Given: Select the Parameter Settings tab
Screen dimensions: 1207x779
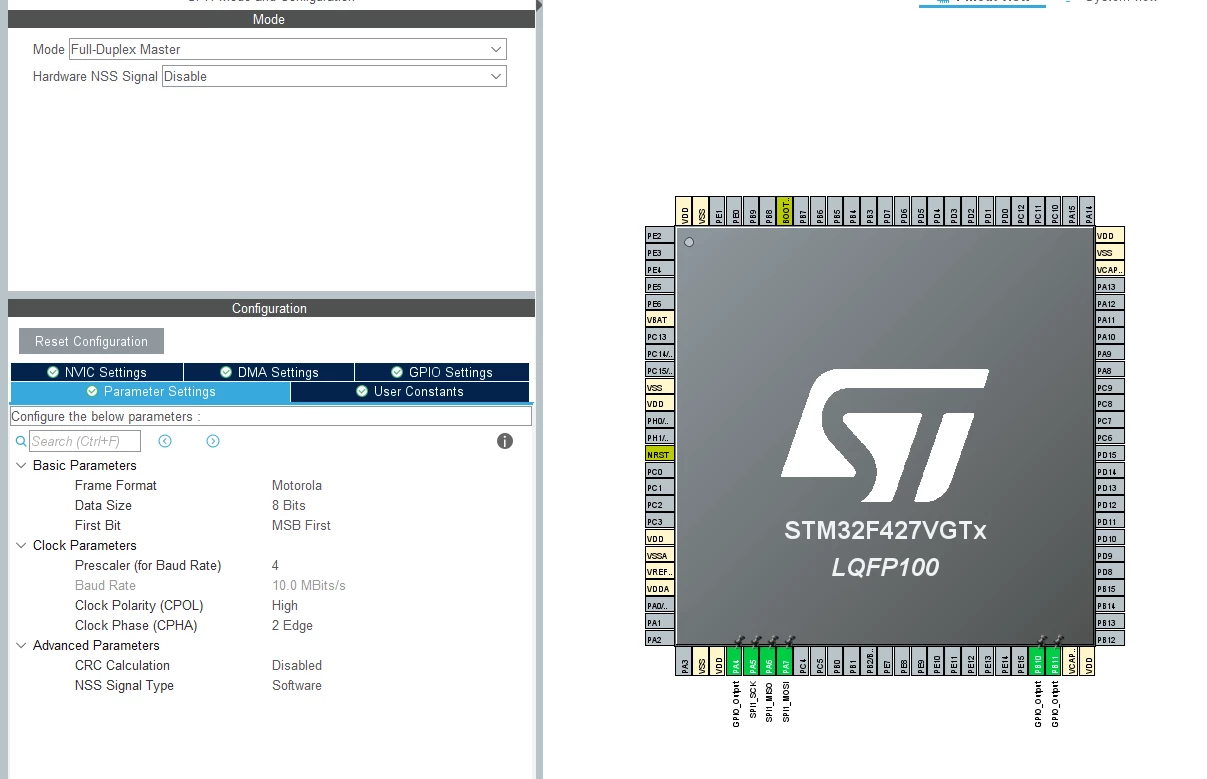Looking at the screenshot, I should coord(150,392).
